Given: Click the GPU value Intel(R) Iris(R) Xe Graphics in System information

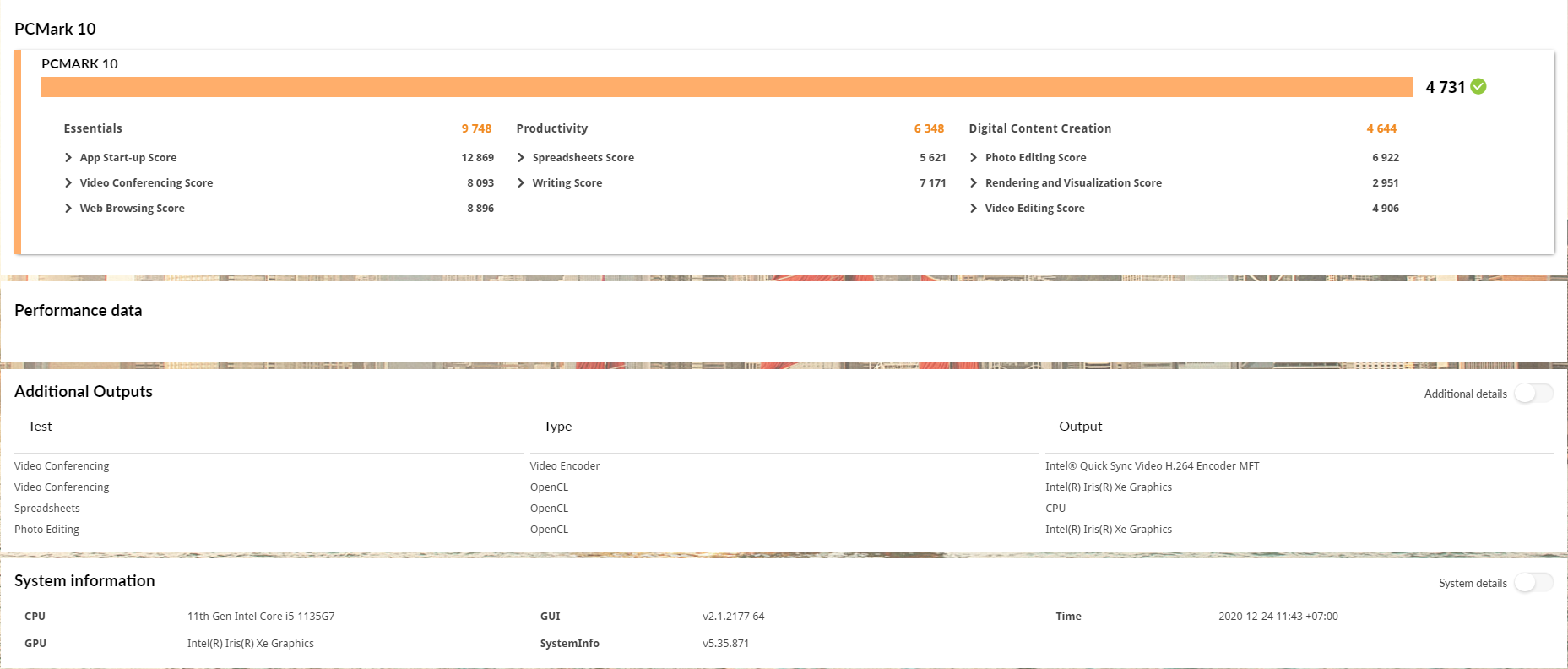Looking at the screenshot, I should [251, 644].
